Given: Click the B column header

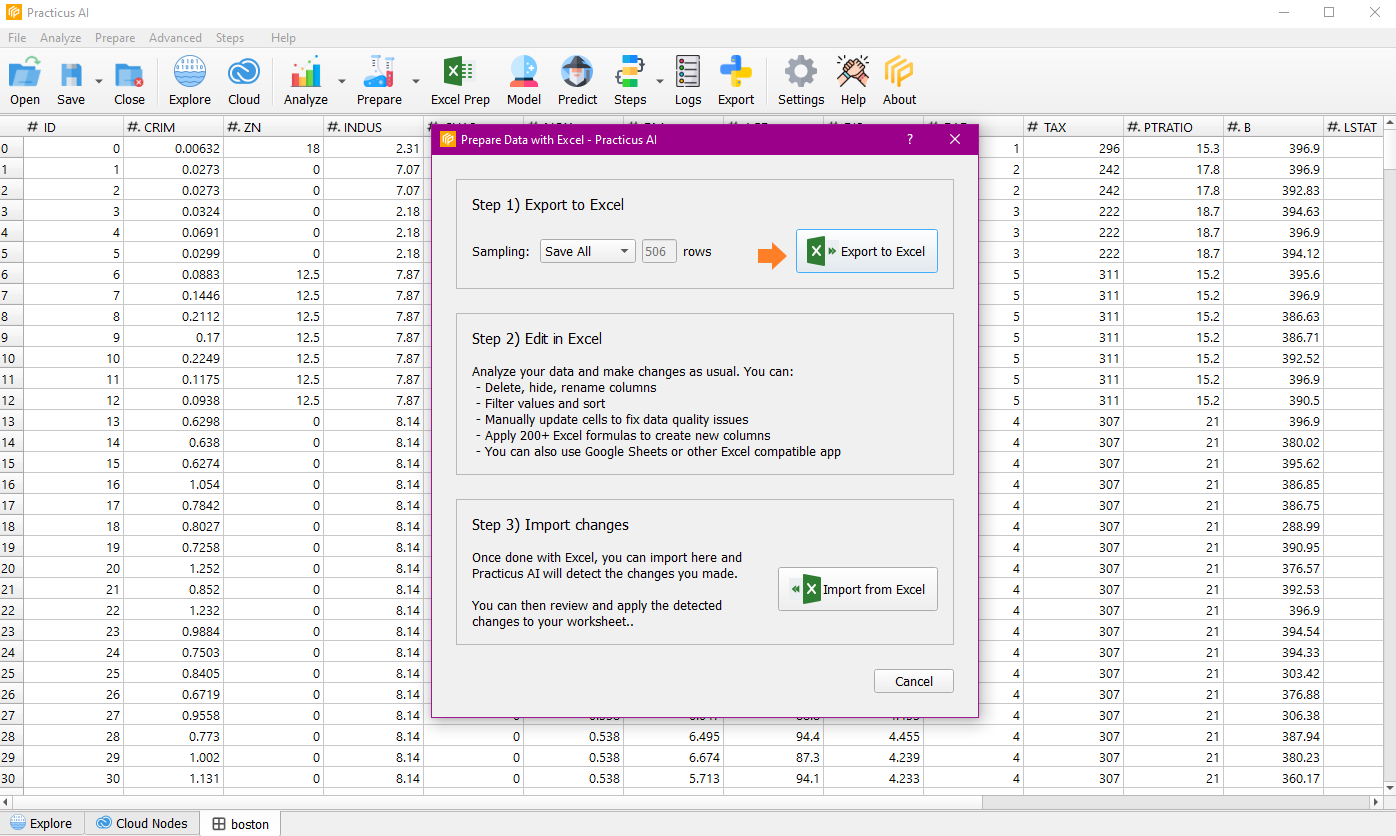Looking at the screenshot, I should (x=1273, y=127).
